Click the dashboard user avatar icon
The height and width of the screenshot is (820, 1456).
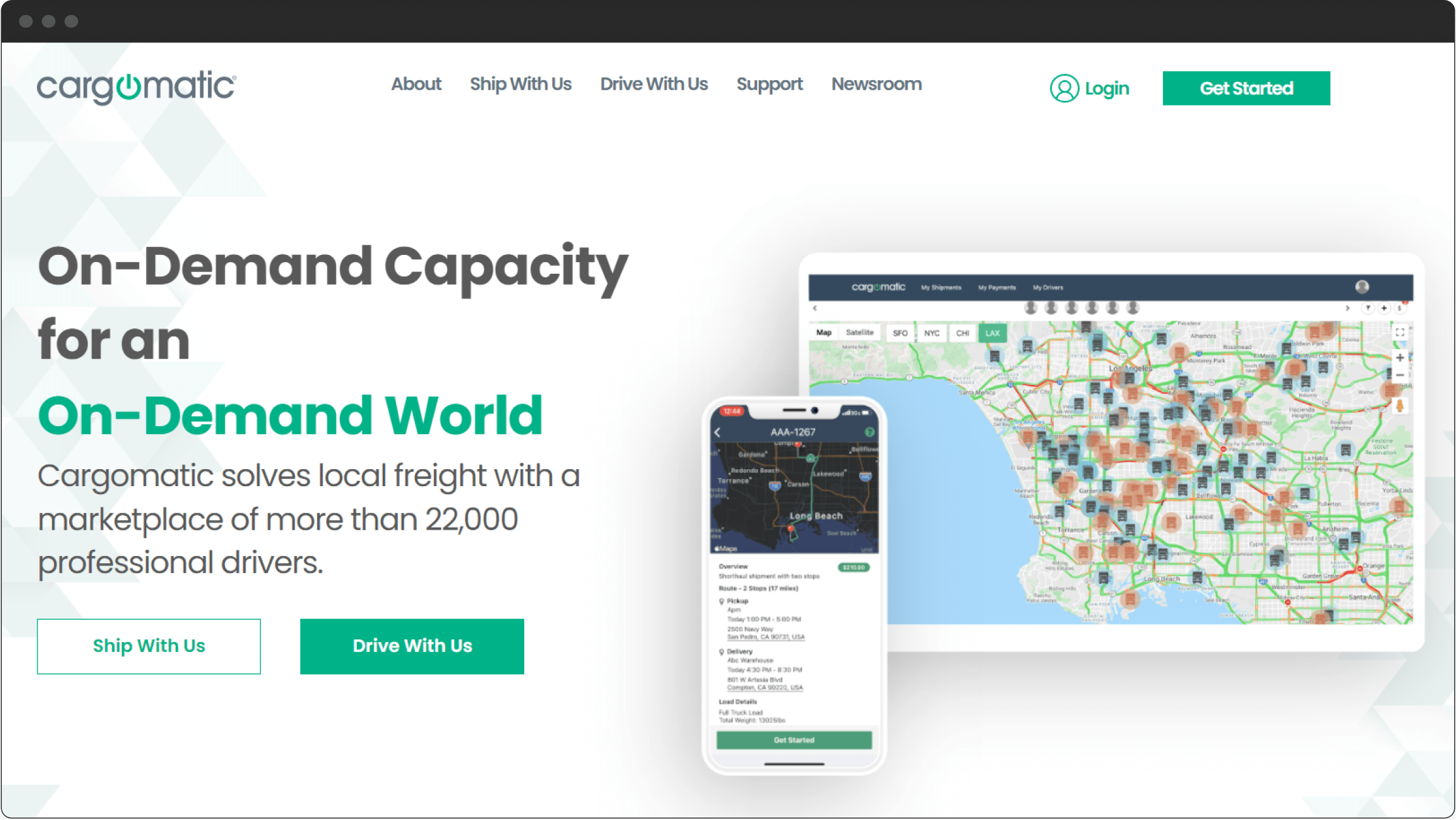1362,286
